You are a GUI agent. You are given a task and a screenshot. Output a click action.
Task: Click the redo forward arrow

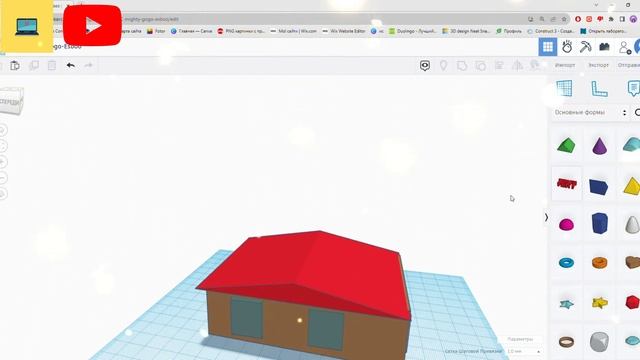pyautogui.click(x=88, y=65)
